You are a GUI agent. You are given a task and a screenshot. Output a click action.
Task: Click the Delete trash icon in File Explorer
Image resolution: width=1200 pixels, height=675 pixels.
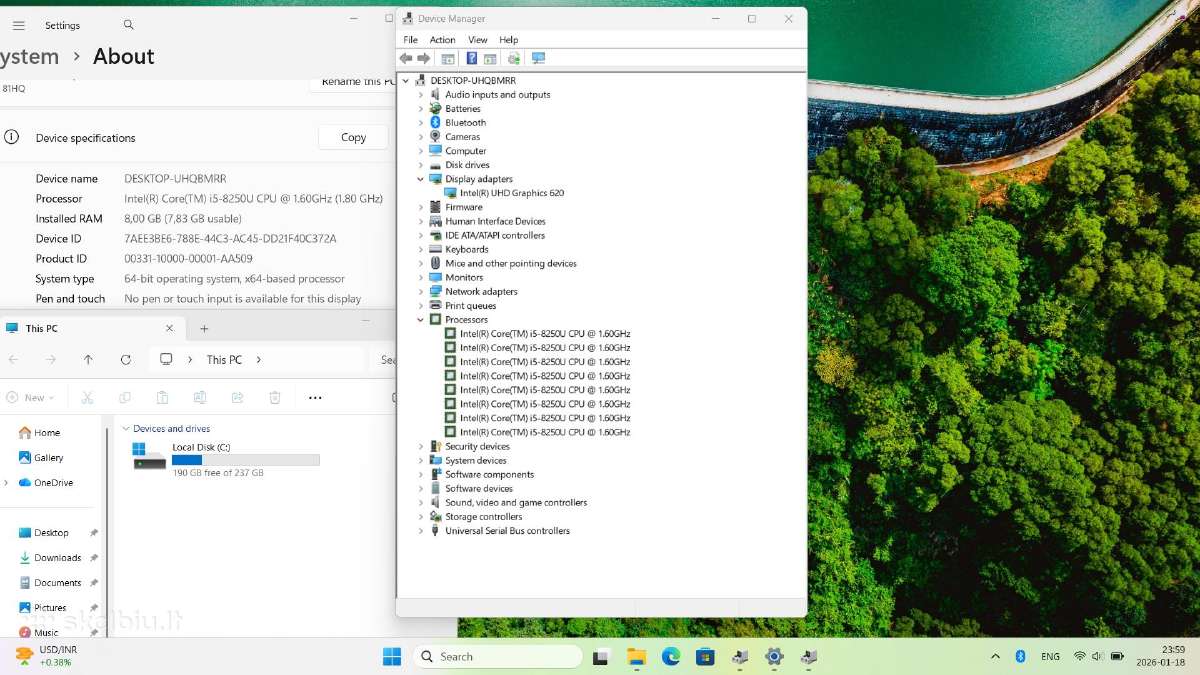point(275,397)
